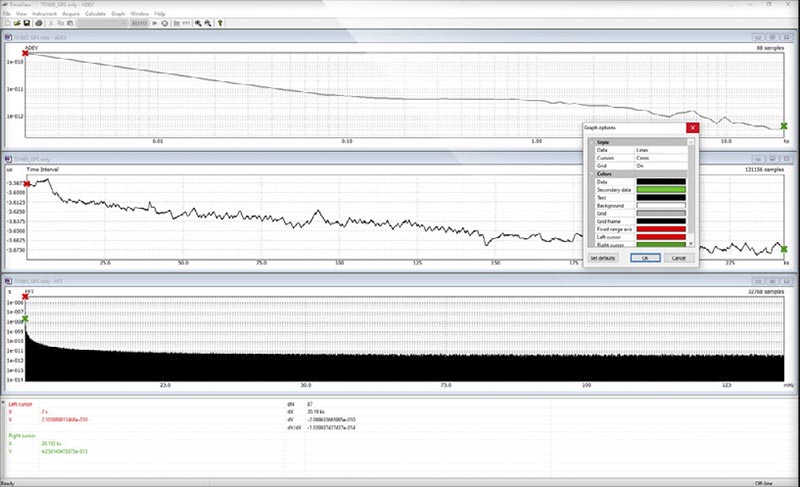Open a file with the folder icon
Screen dimensions: 800x487
click(17, 23)
